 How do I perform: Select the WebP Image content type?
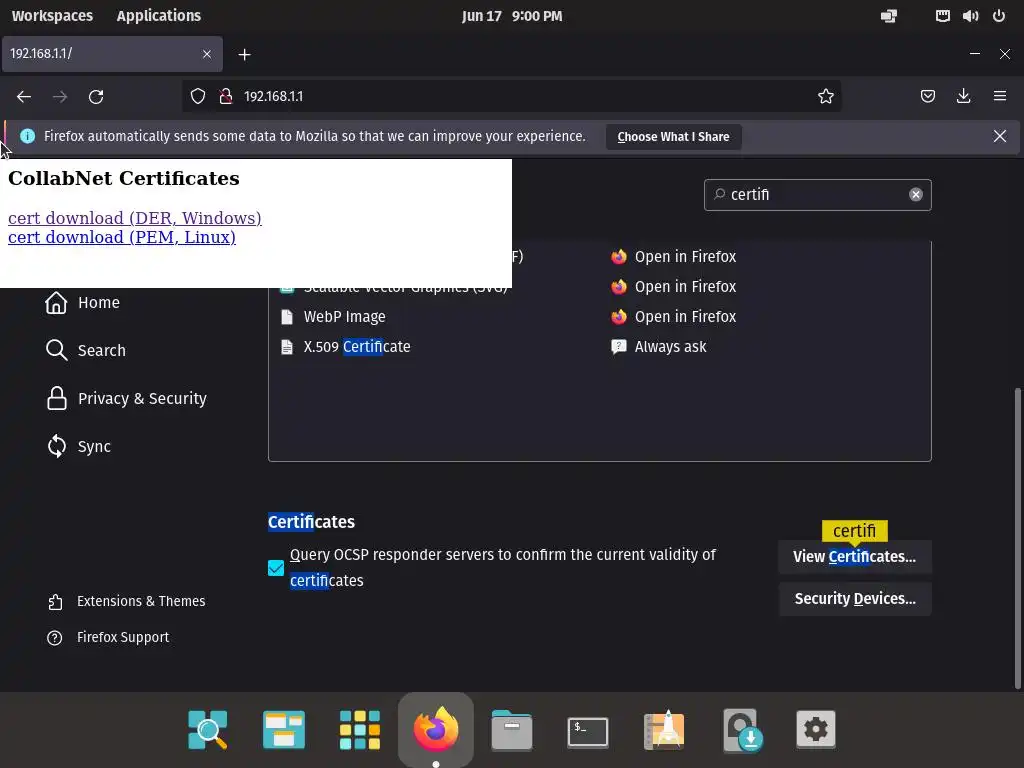coord(344,317)
